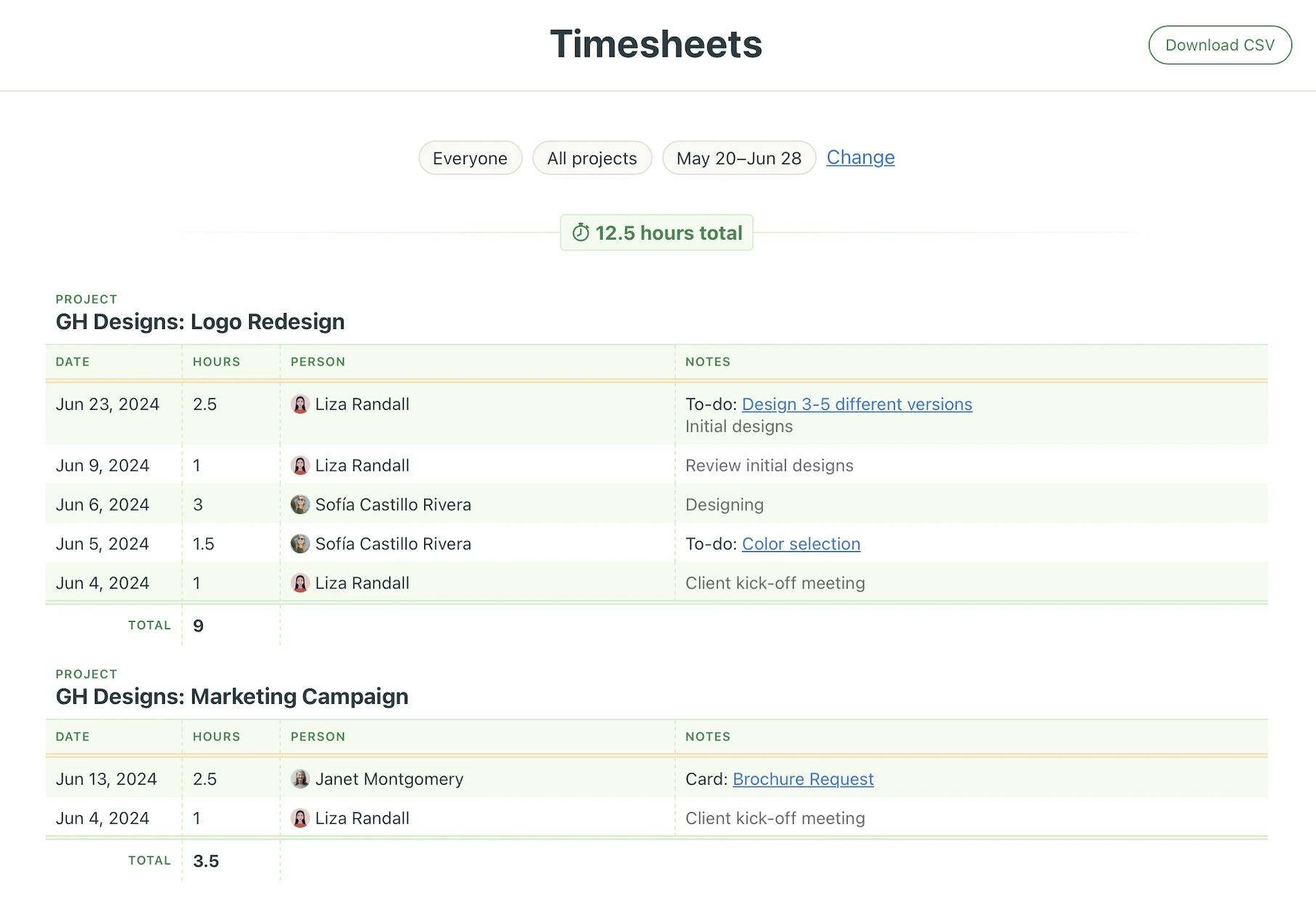Click the Timesheets page title
This screenshot has height=908, width=1316.
[657, 44]
